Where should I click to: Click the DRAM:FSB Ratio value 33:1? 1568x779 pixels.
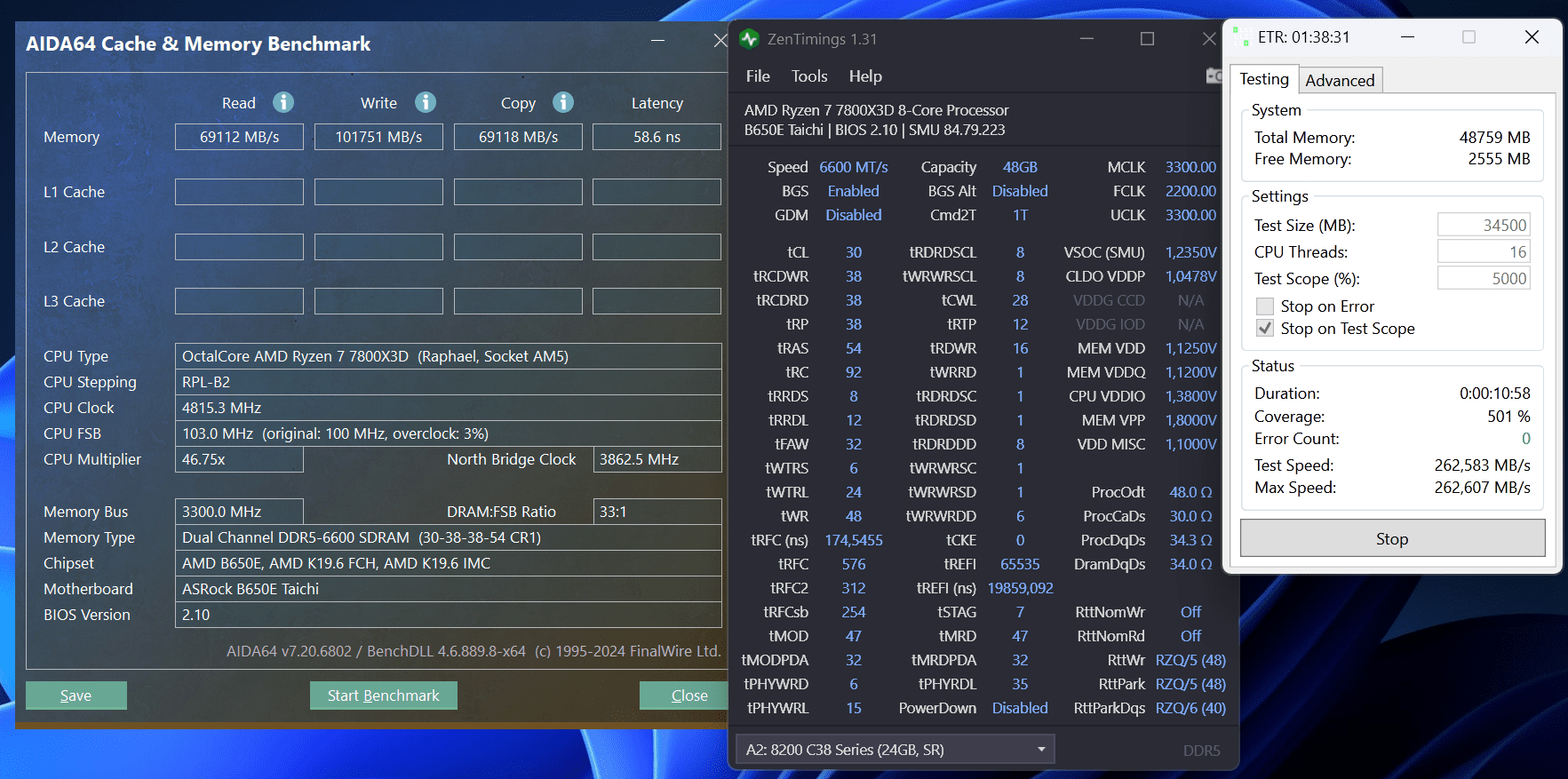pyautogui.click(x=657, y=512)
